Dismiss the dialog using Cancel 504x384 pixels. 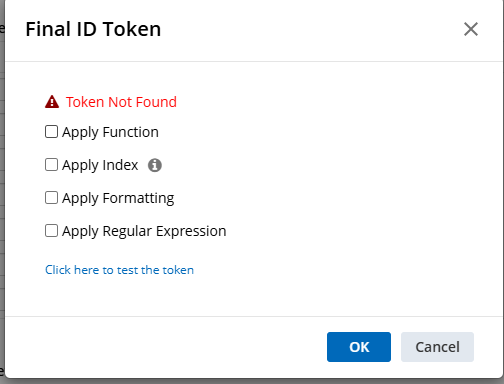coord(437,347)
